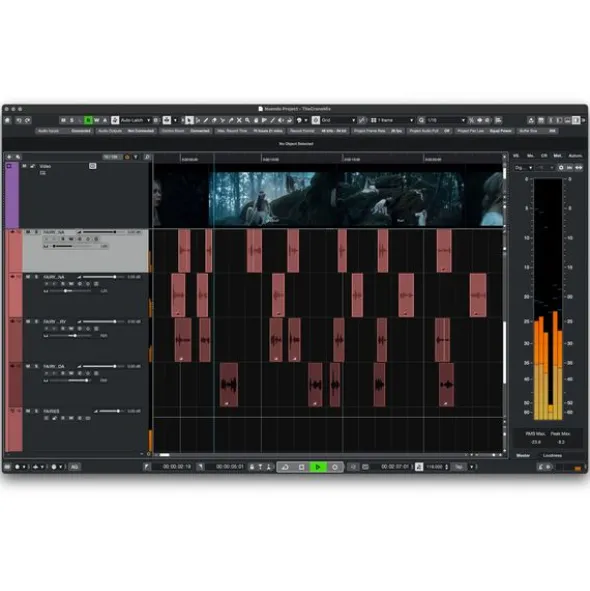Open the Grid snap type dropdown

338,120
